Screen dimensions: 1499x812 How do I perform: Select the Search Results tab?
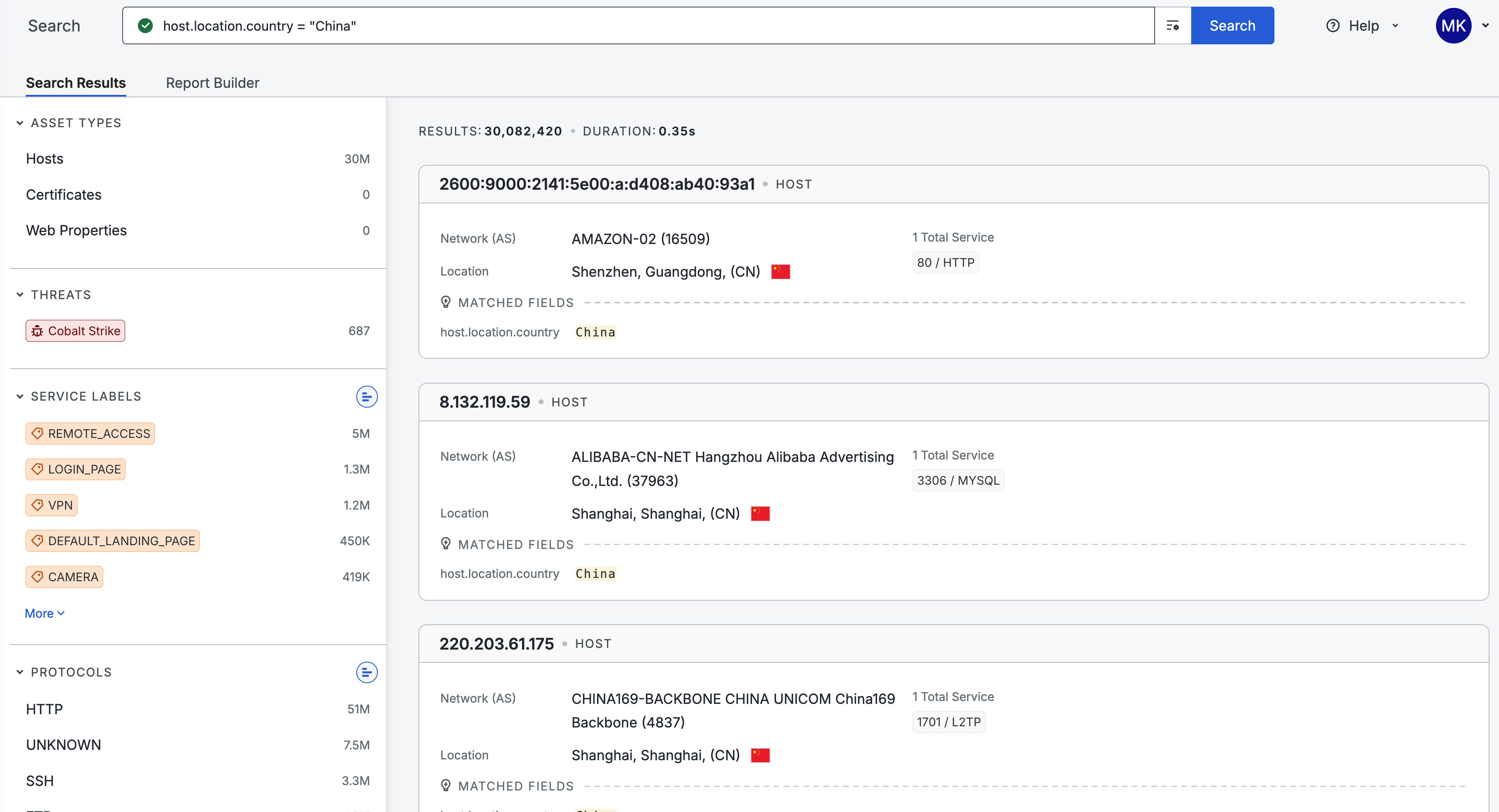pyautogui.click(x=76, y=82)
